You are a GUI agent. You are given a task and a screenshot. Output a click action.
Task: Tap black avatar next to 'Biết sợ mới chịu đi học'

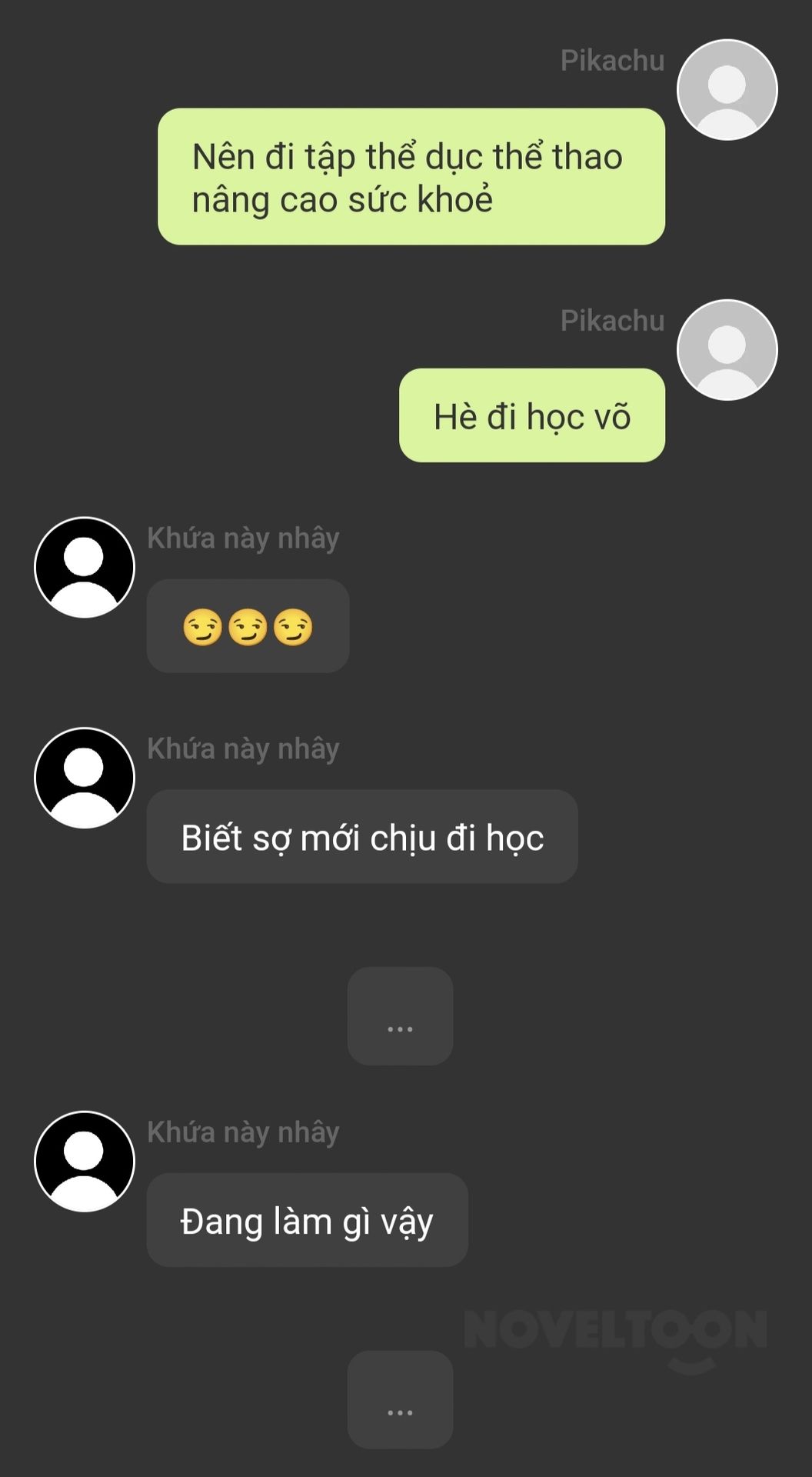(85, 778)
